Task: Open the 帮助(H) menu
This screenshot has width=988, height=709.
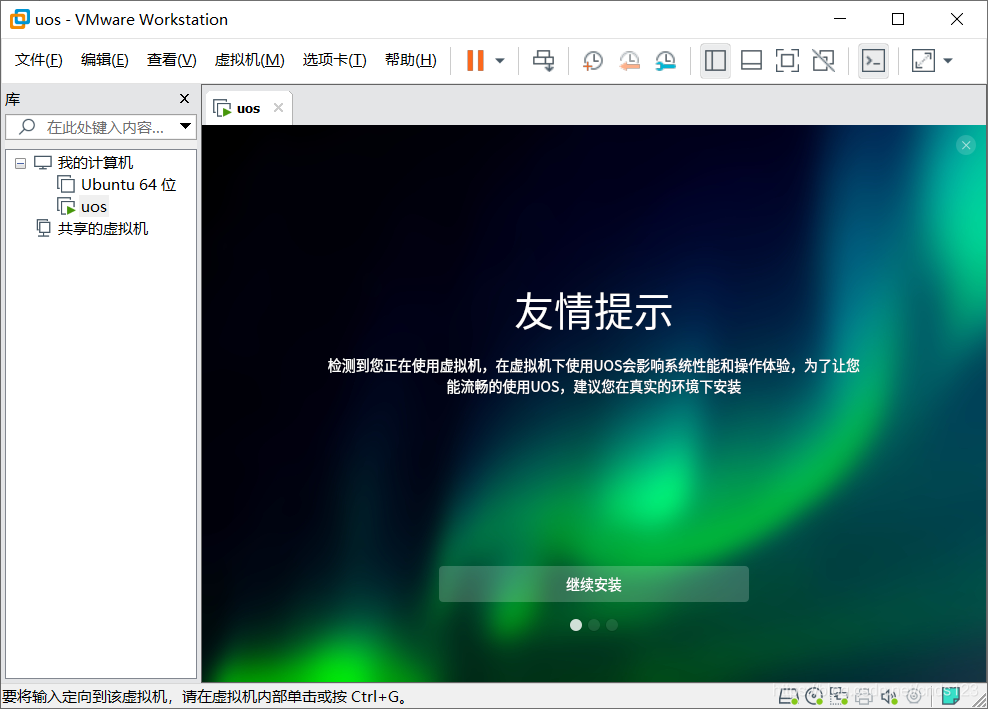Action: tap(410, 60)
